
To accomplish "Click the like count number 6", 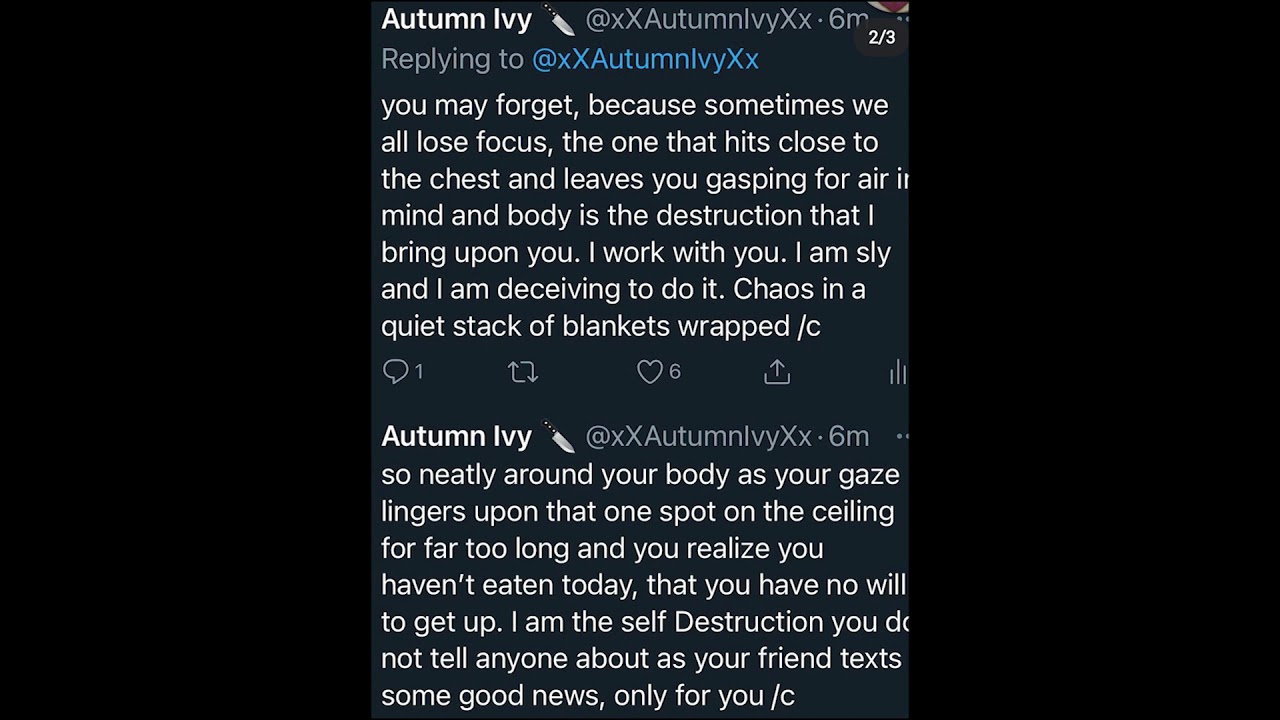I will pos(675,372).
